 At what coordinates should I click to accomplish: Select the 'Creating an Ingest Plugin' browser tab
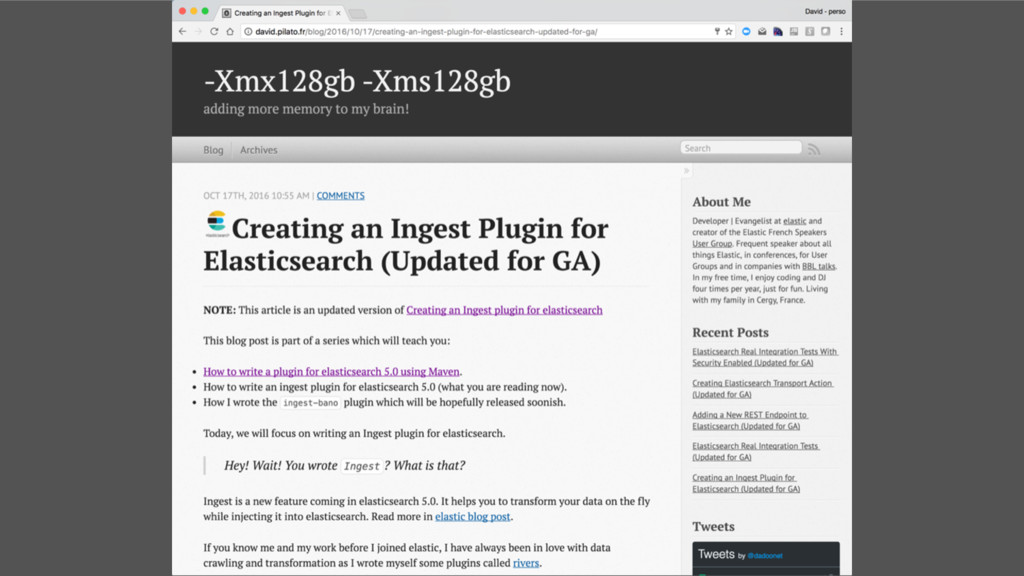click(281, 12)
